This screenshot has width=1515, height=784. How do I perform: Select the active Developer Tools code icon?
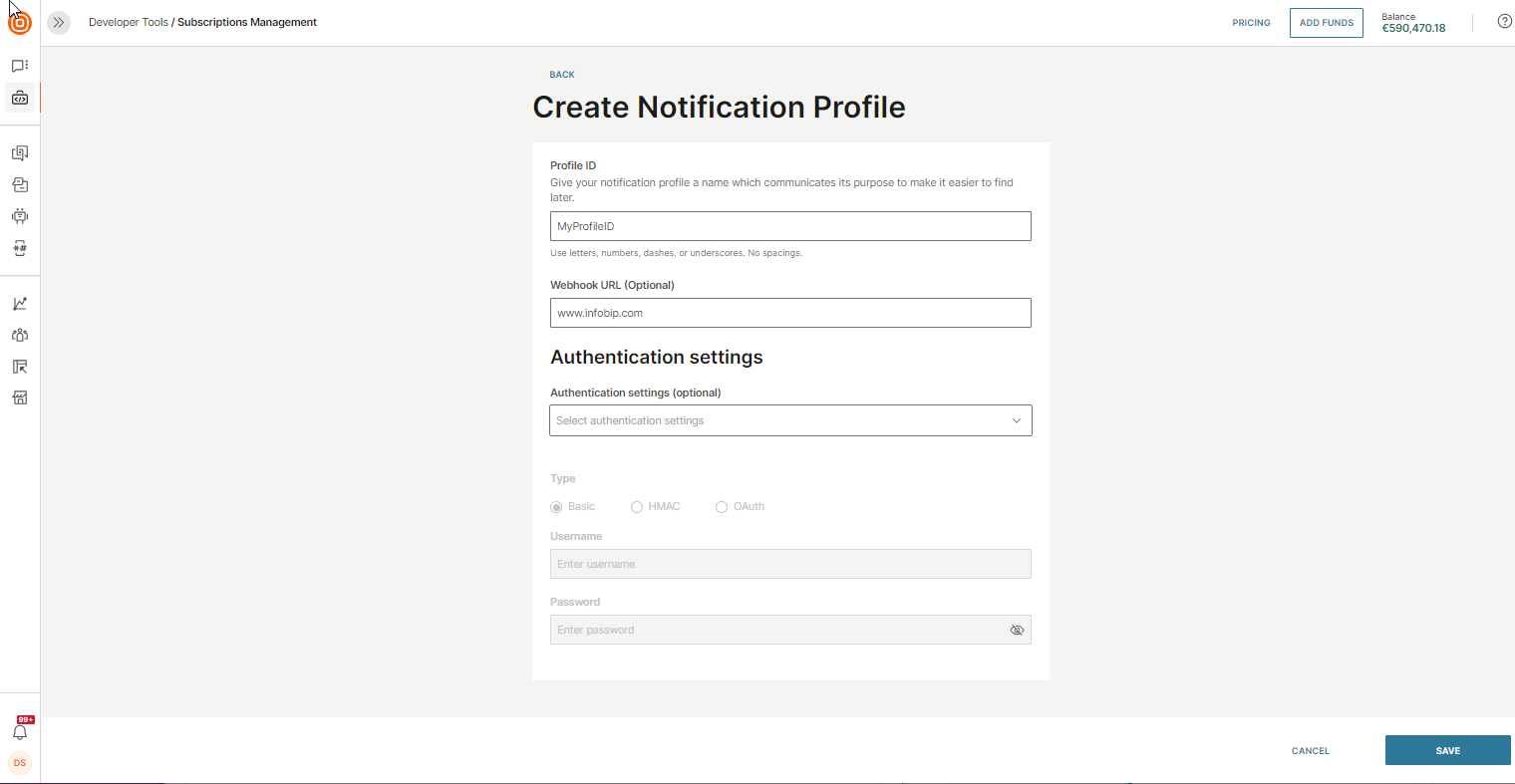pyautogui.click(x=20, y=98)
